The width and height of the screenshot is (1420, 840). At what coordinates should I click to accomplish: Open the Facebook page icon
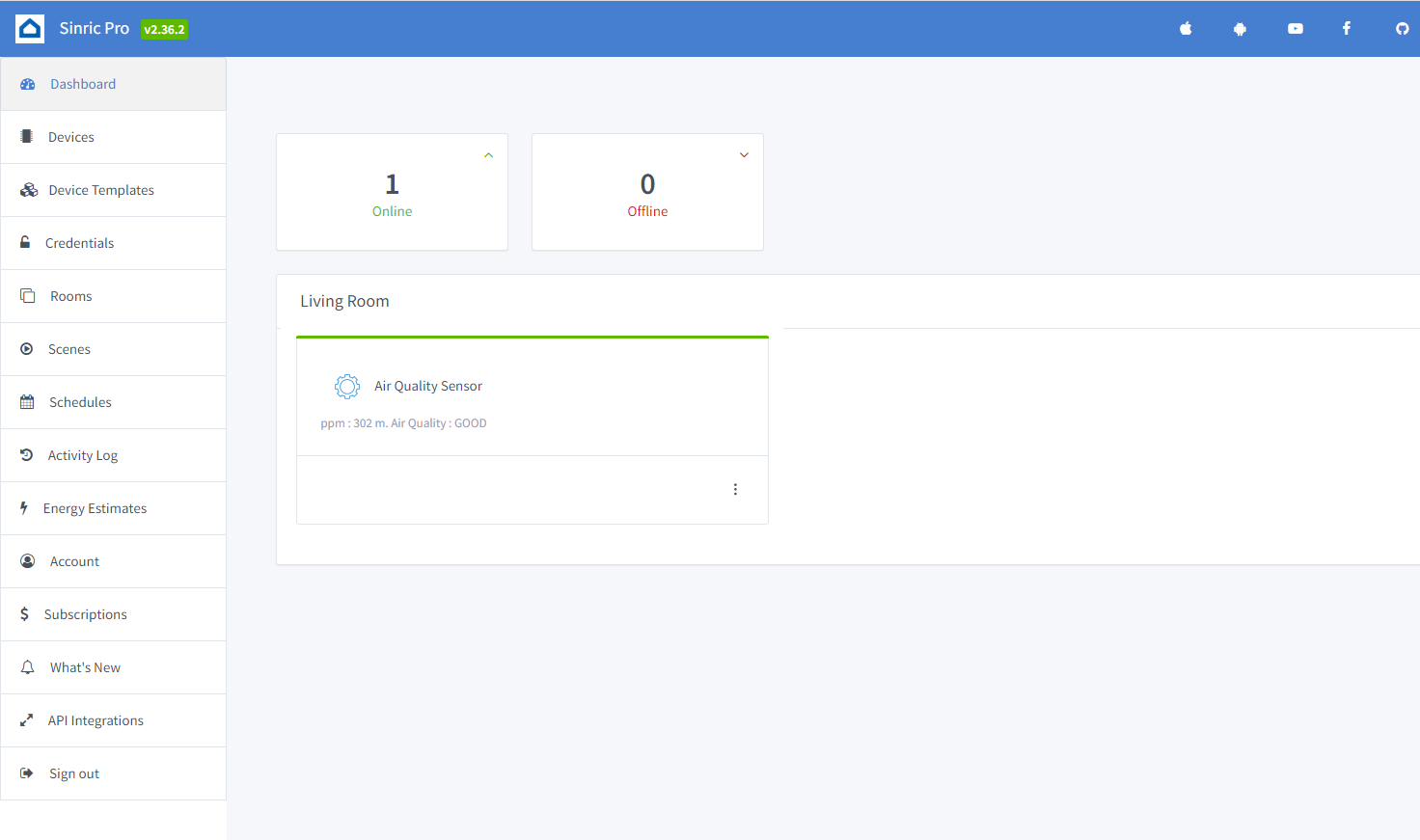[x=1347, y=29]
